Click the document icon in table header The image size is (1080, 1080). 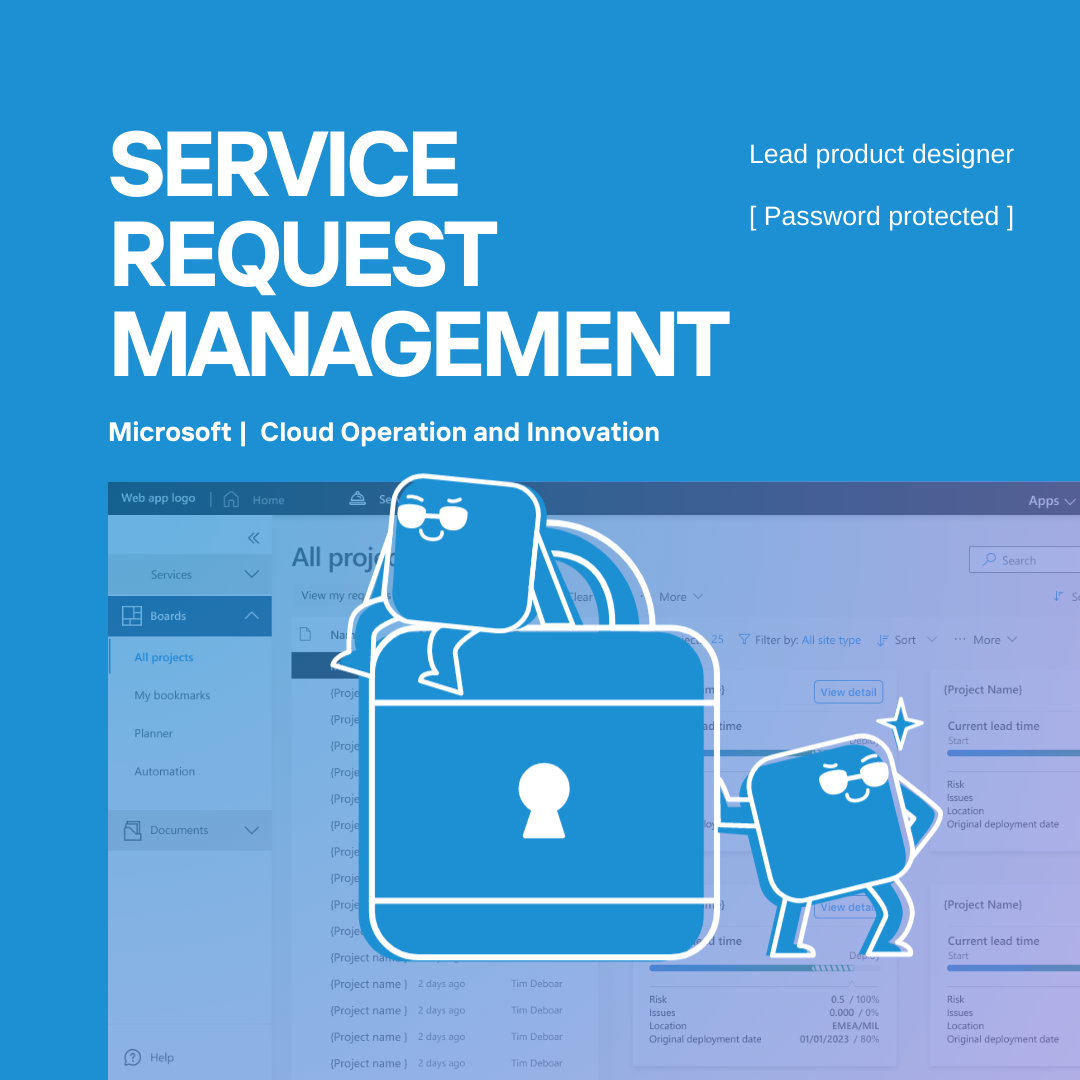(305, 634)
